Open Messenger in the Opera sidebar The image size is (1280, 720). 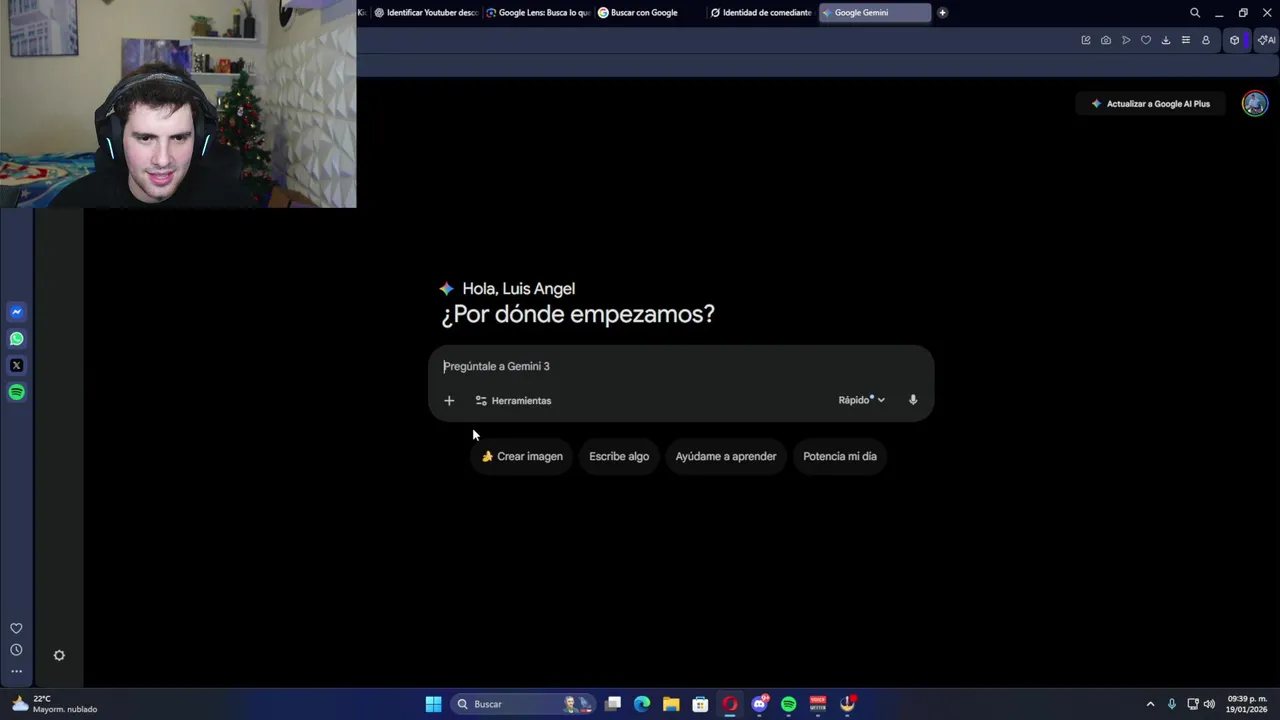point(16,312)
